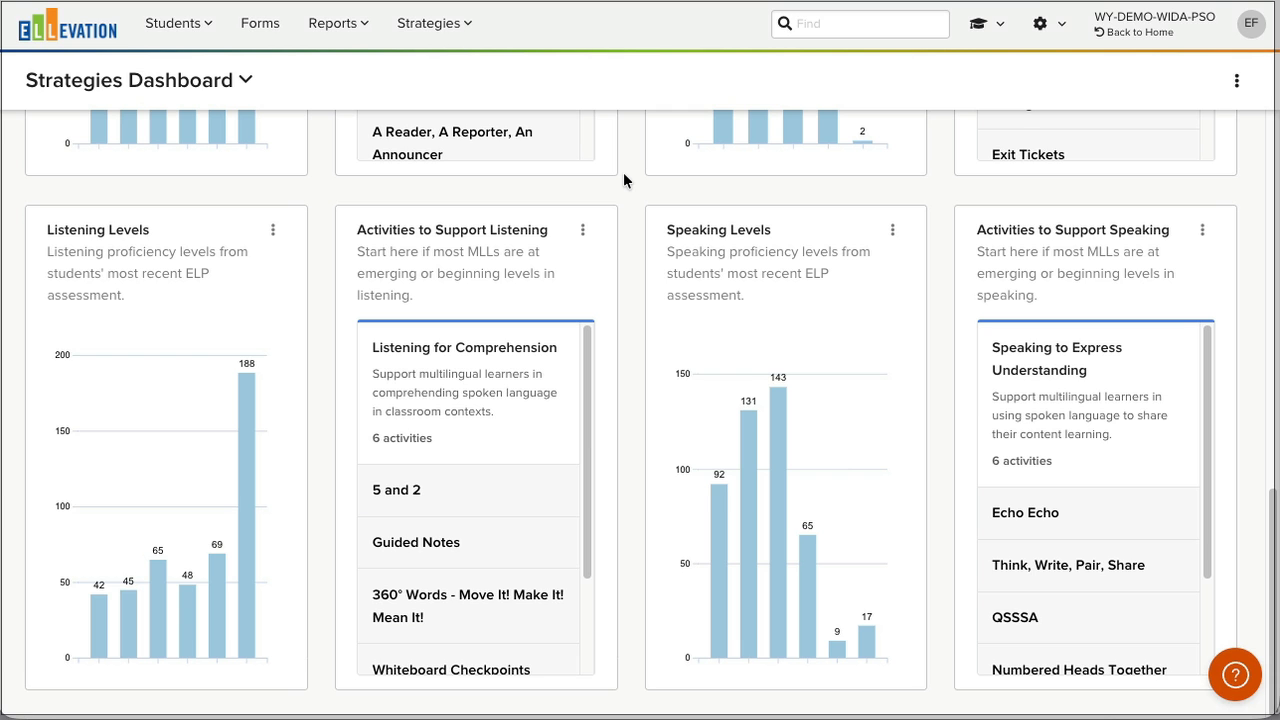Screen dimensions: 1280x720
Task: Select the Echo Echo activity
Action: (1025, 513)
